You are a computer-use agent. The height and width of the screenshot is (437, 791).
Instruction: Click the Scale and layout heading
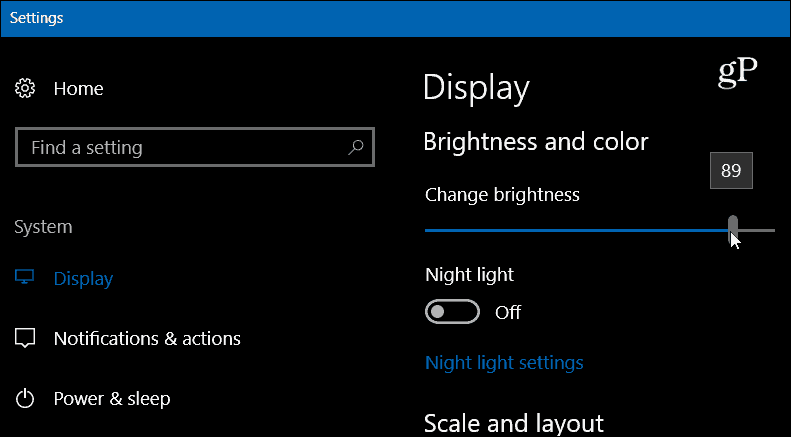[514, 423]
